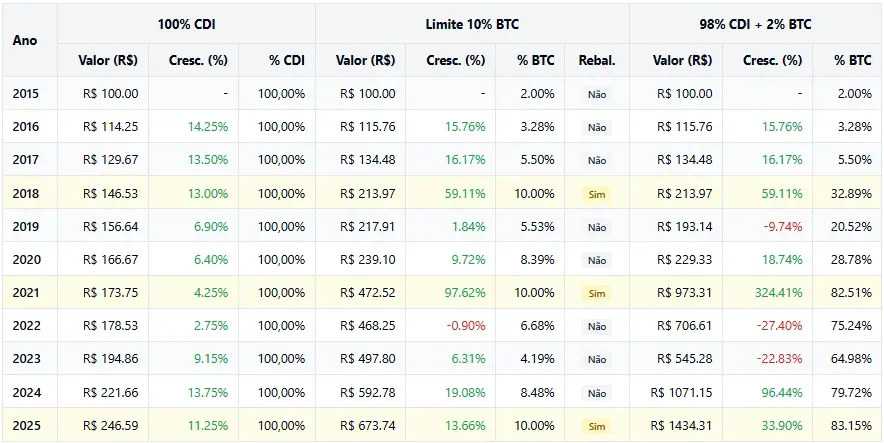Select the BTC share "4.19%"
The width and height of the screenshot is (884, 443).
538,359
